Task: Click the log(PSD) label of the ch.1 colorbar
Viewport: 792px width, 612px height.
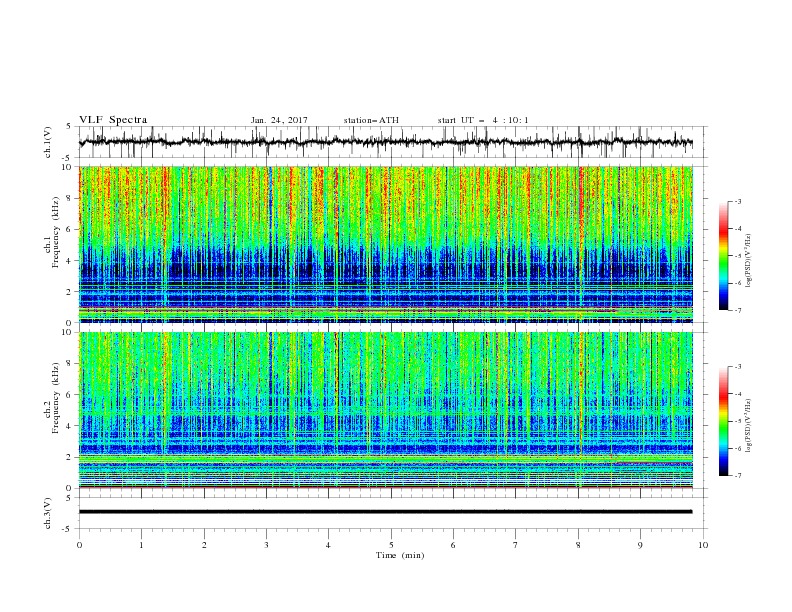Action: tap(749, 261)
